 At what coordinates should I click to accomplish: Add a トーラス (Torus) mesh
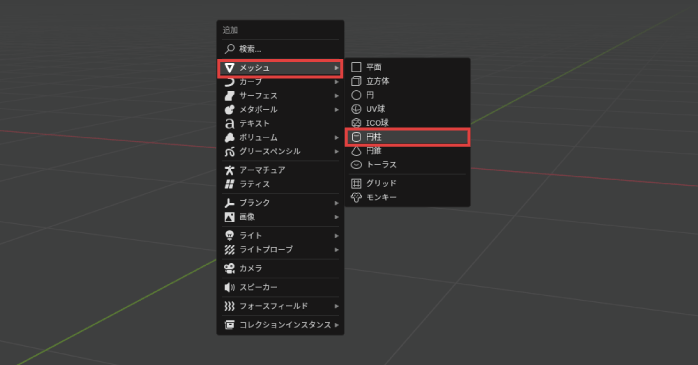(x=407, y=165)
